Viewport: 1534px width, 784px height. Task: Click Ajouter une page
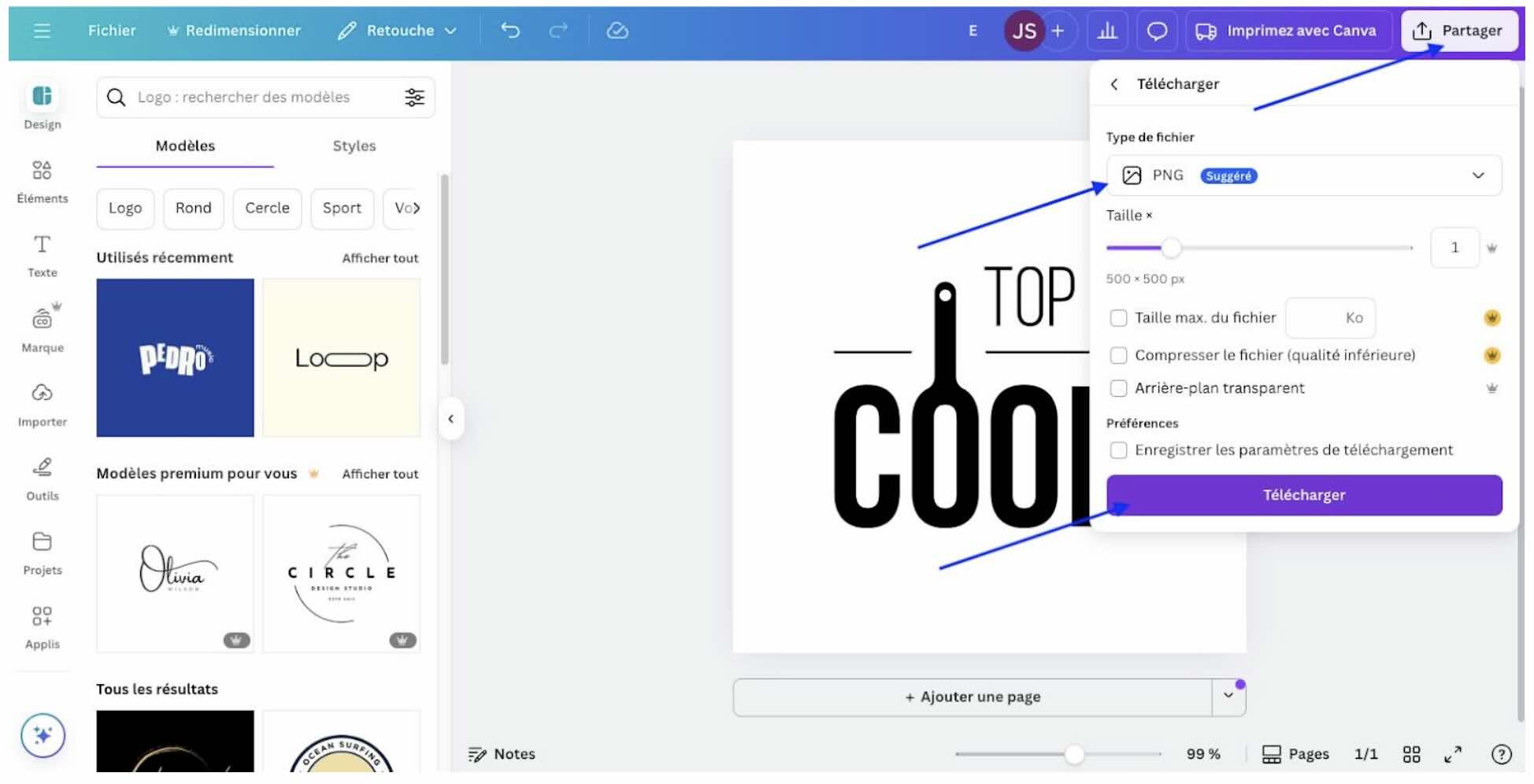(x=973, y=697)
